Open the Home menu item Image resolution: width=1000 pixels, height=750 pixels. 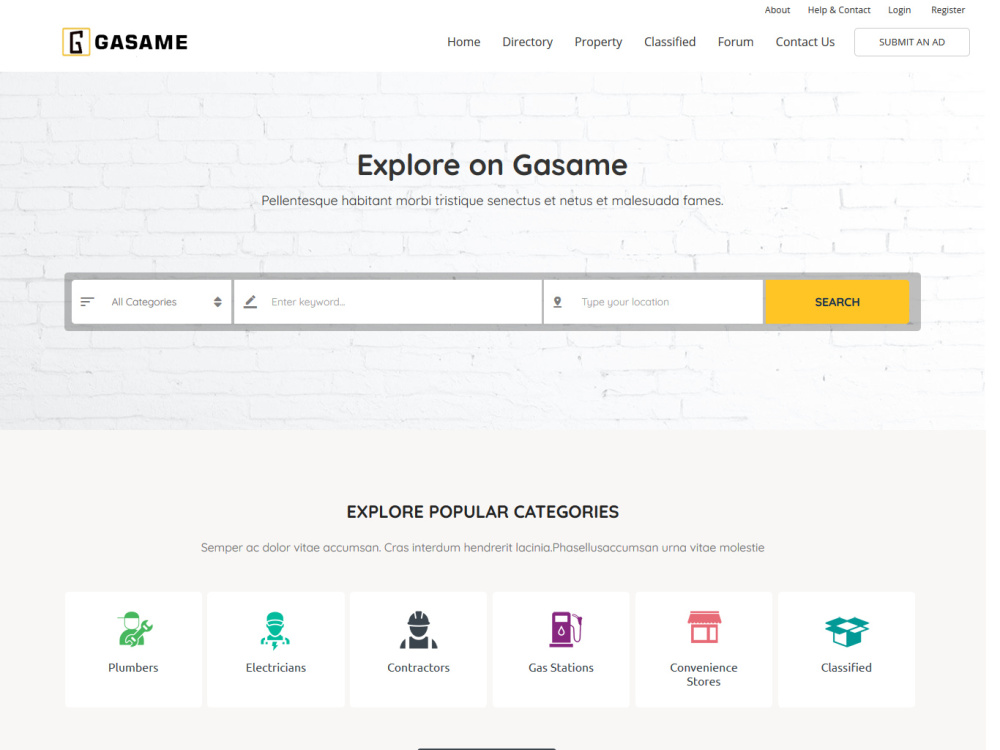click(x=464, y=42)
